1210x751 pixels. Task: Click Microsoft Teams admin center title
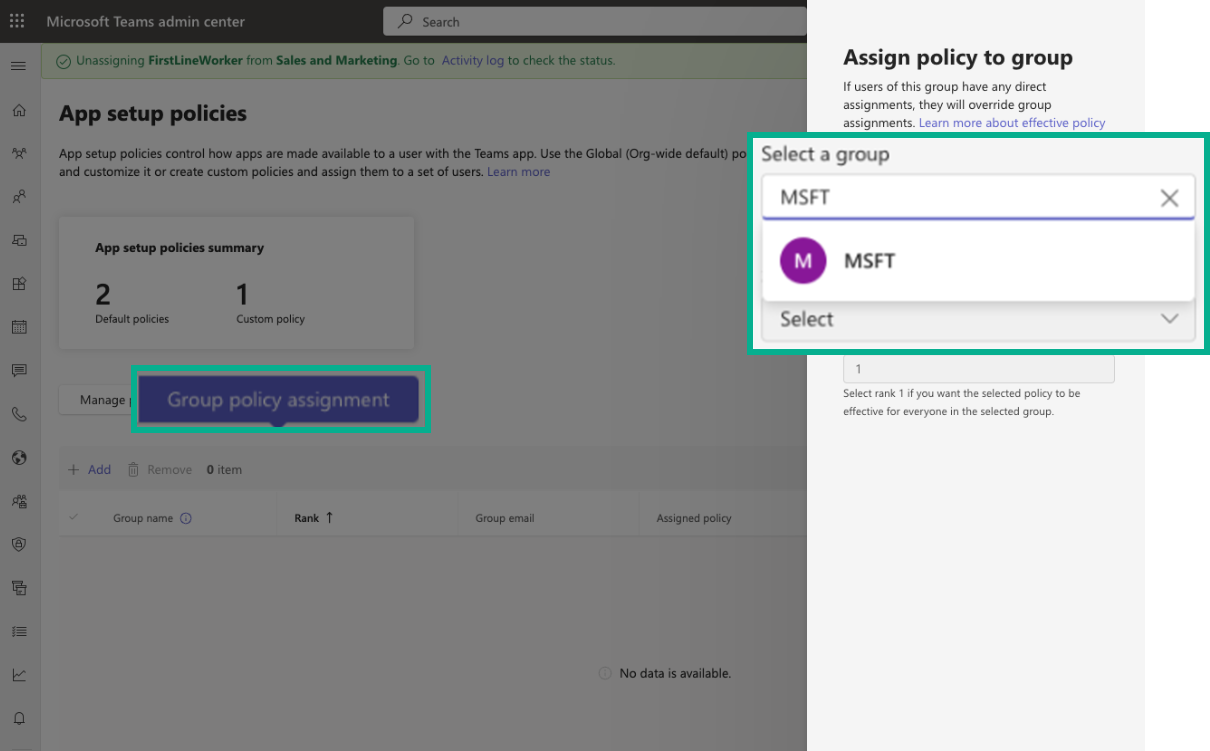coord(146,22)
